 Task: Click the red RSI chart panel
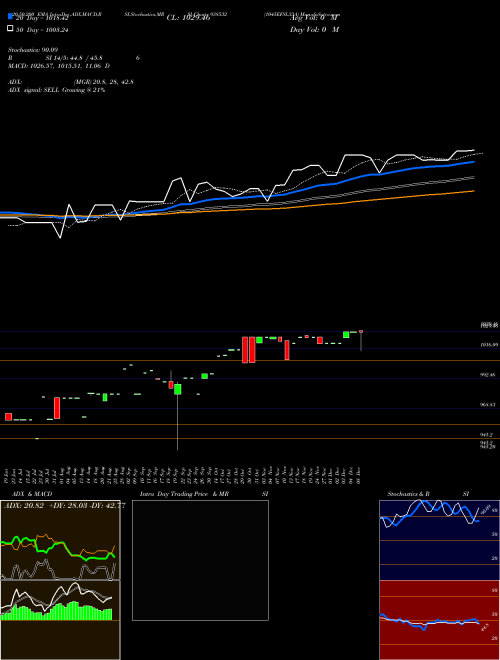[x=439, y=620]
